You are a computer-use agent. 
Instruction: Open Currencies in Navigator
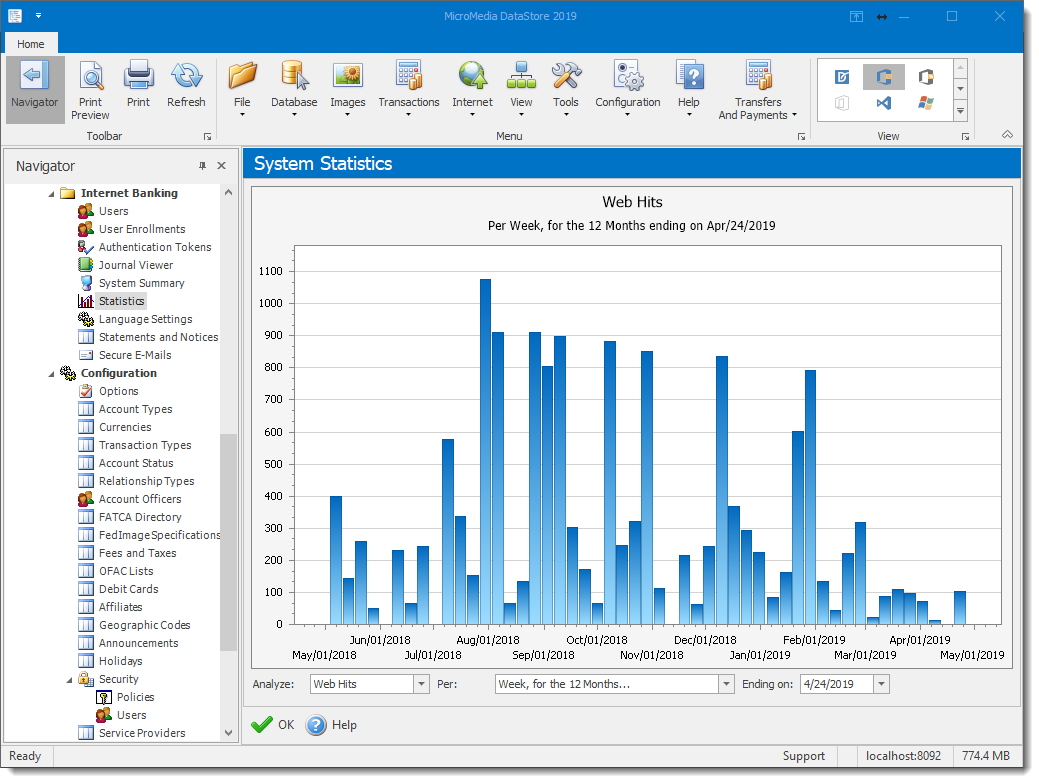[x=125, y=427]
